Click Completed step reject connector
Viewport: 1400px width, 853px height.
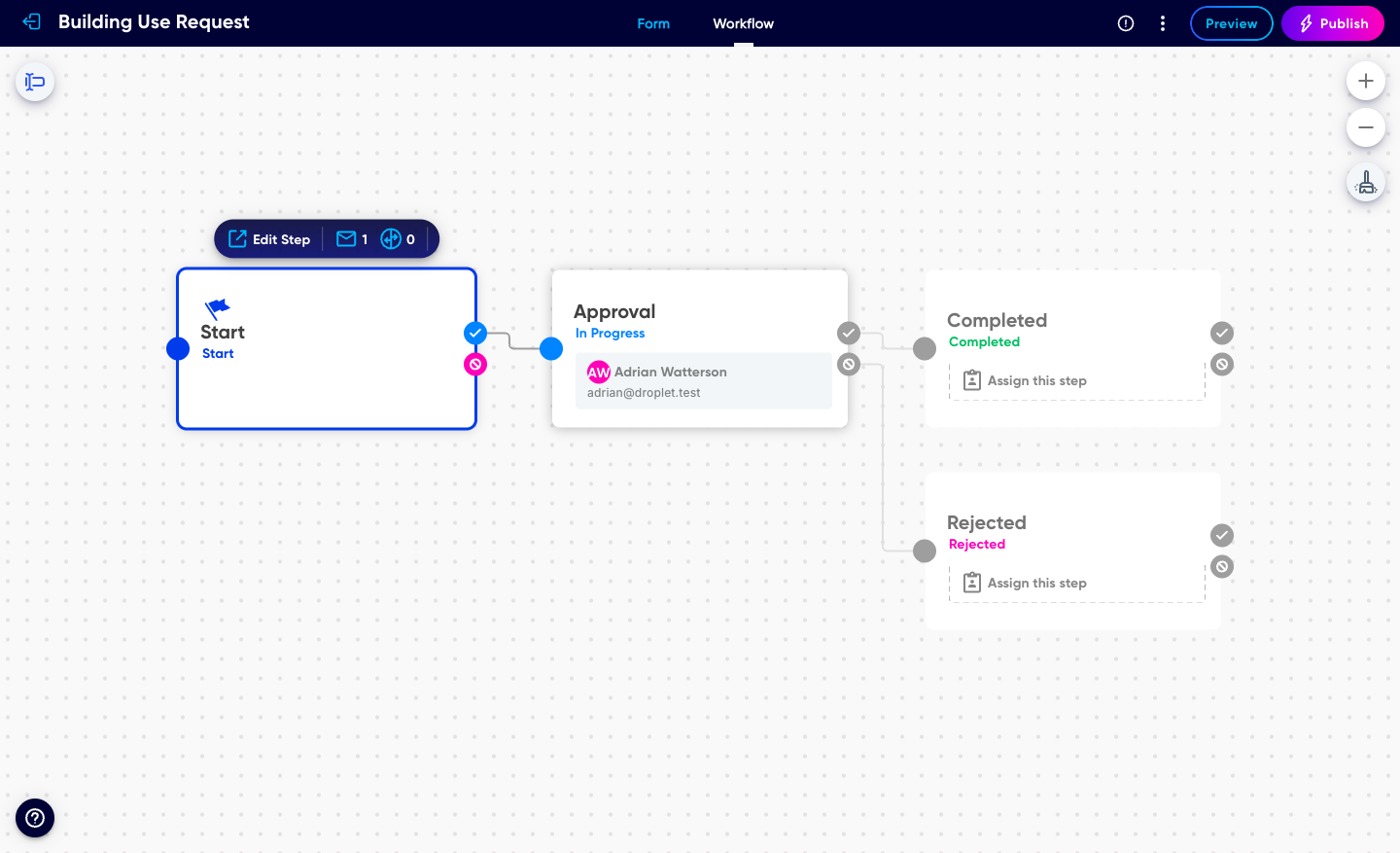pos(1222,365)
